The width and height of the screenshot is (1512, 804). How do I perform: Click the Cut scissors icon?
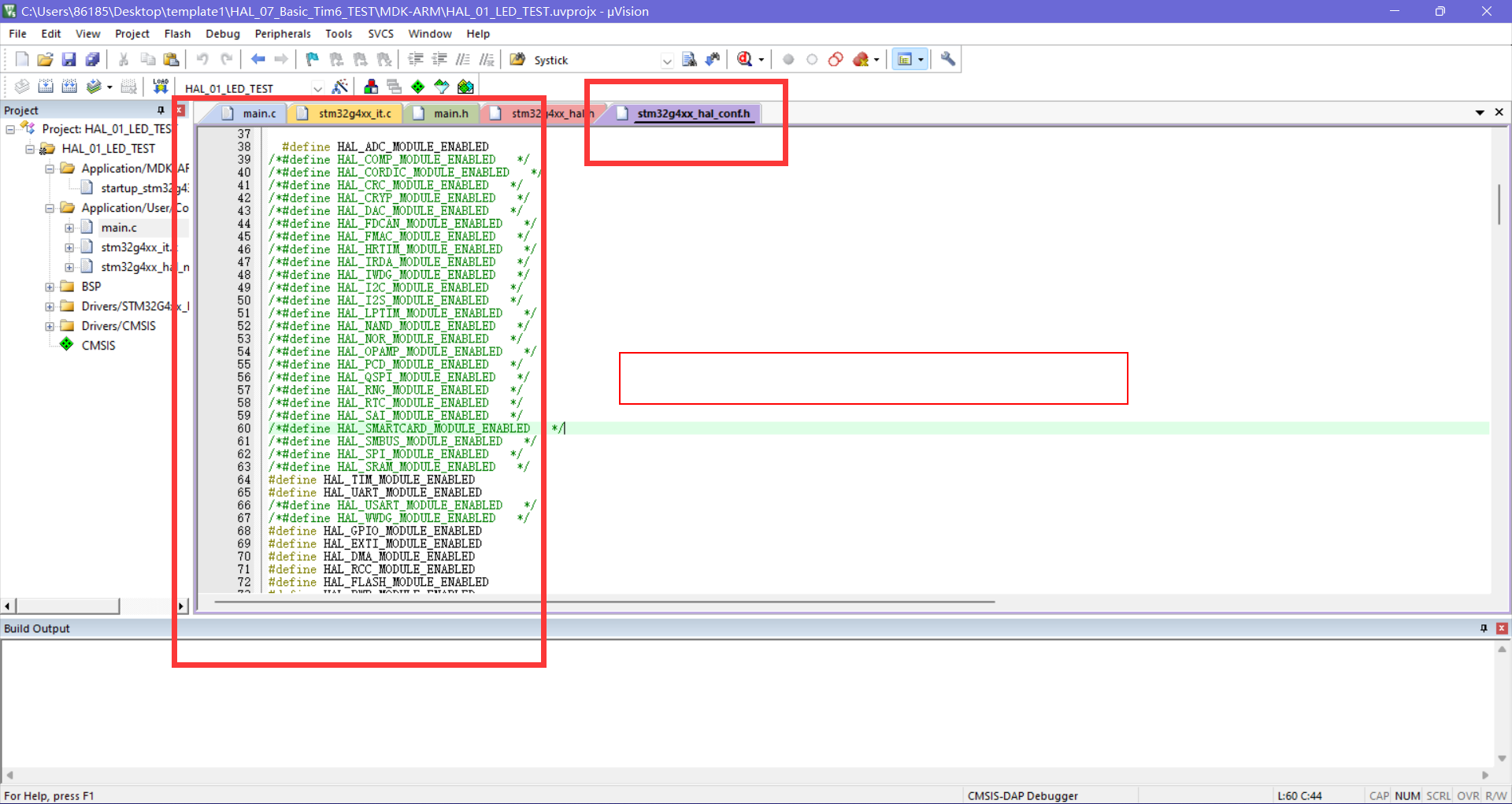[124, 59]
